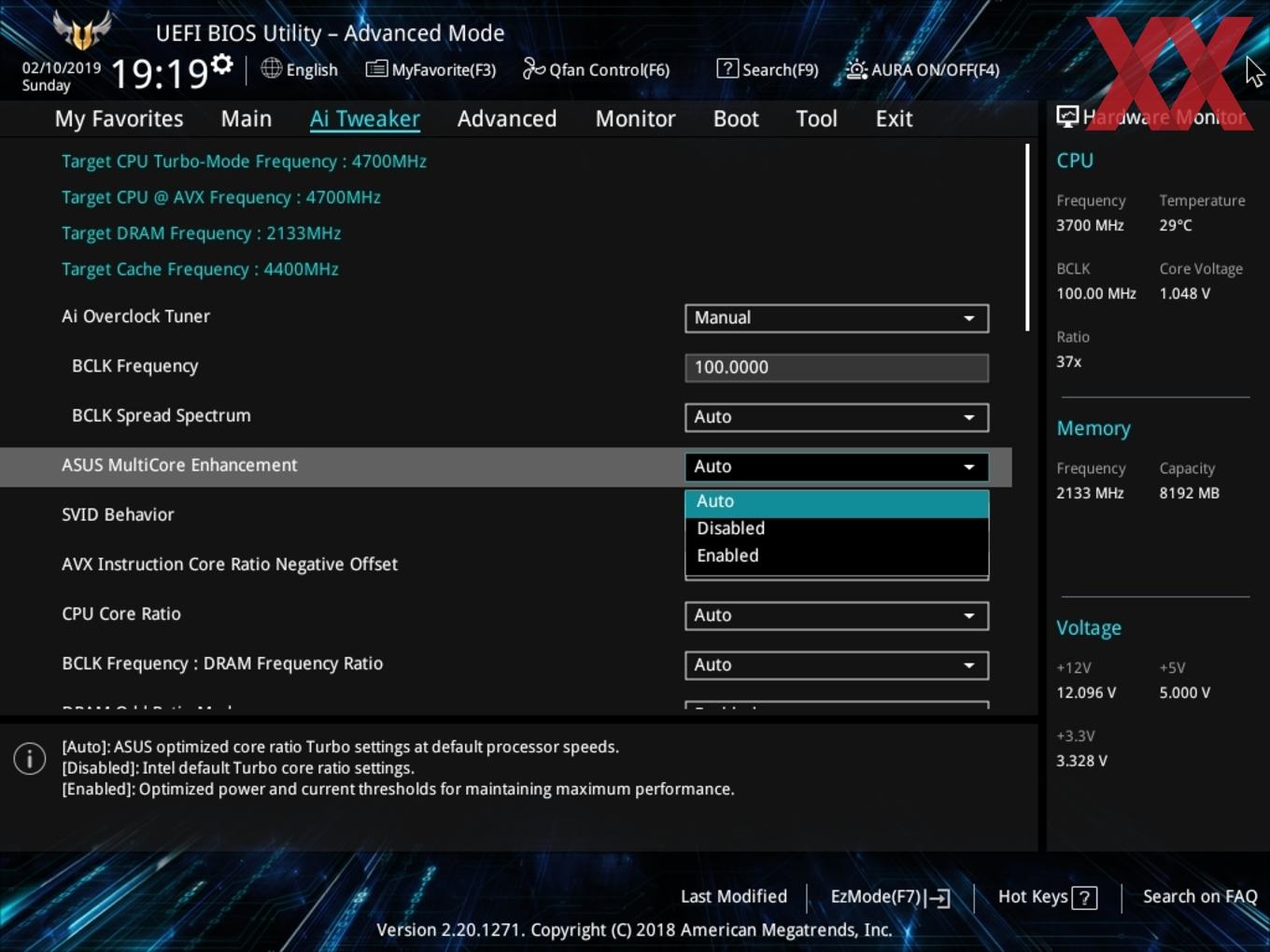
Task: Expand CPU Core Ratio dropdown
Action: tap(837, 616)
